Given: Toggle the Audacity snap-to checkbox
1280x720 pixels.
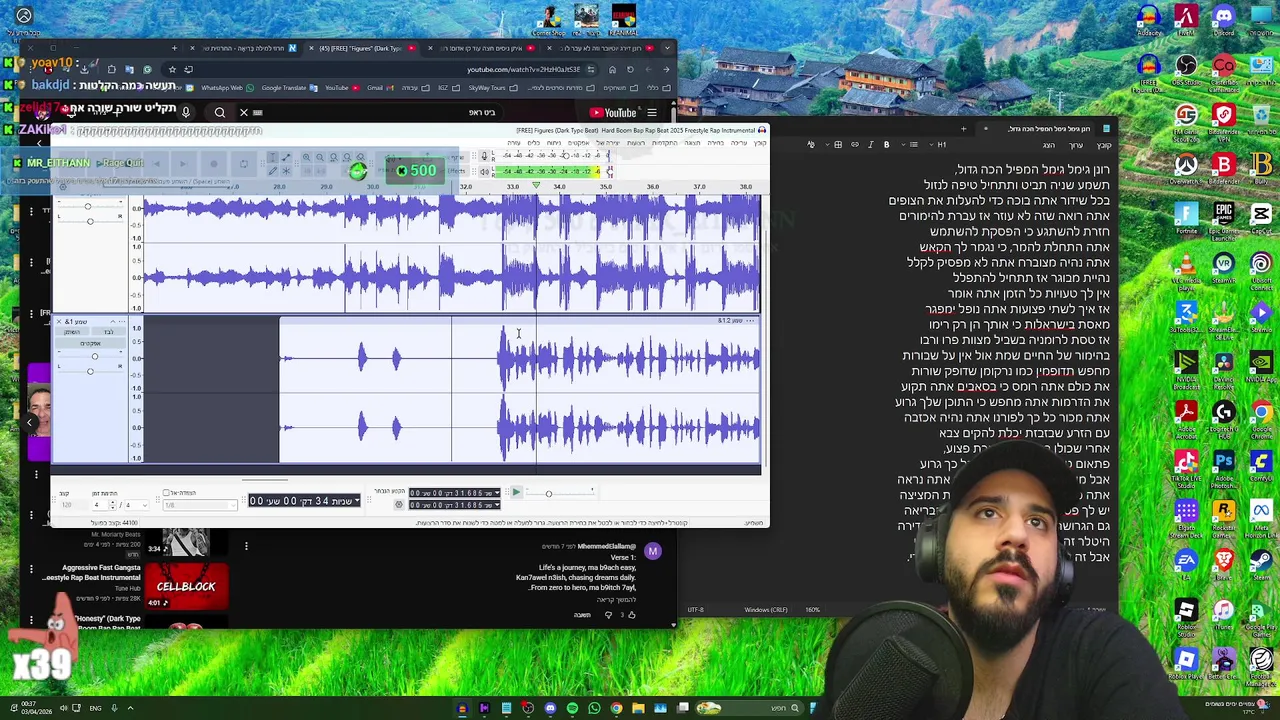Looking at the screenshot, I should 167,493.
